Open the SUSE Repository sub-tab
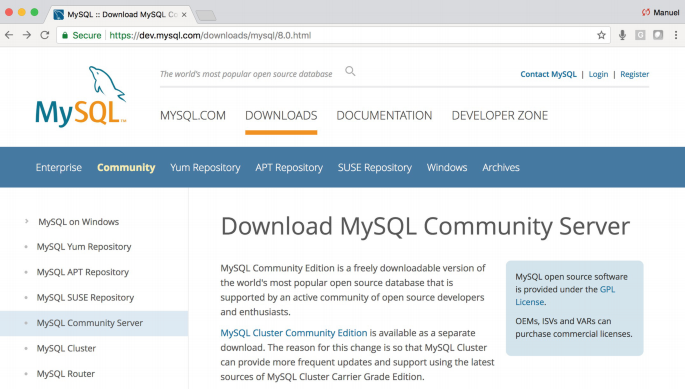This screenshot has height=389, width=685. tap(374, 167)
